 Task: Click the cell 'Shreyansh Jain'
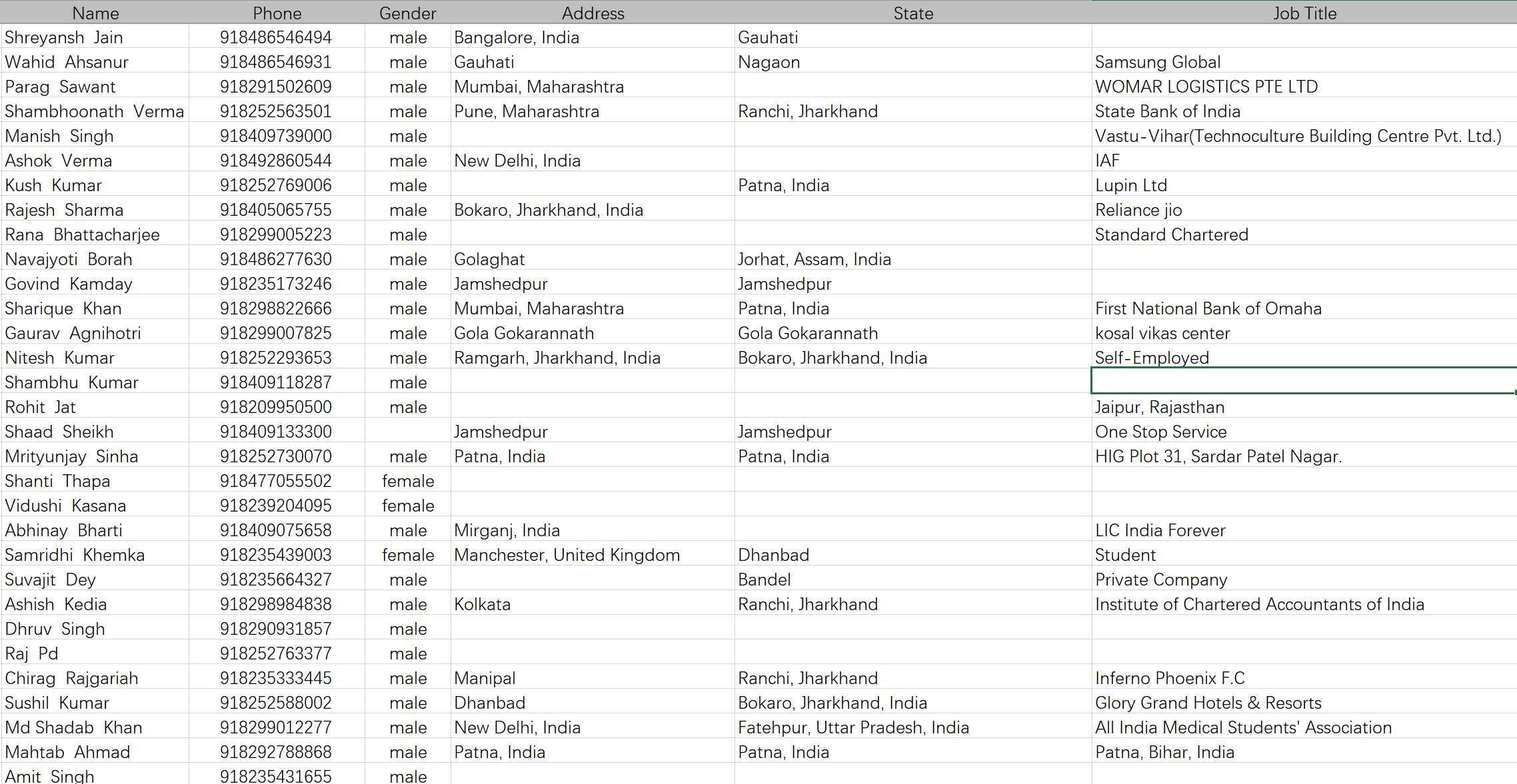click(x=95, y=37)
